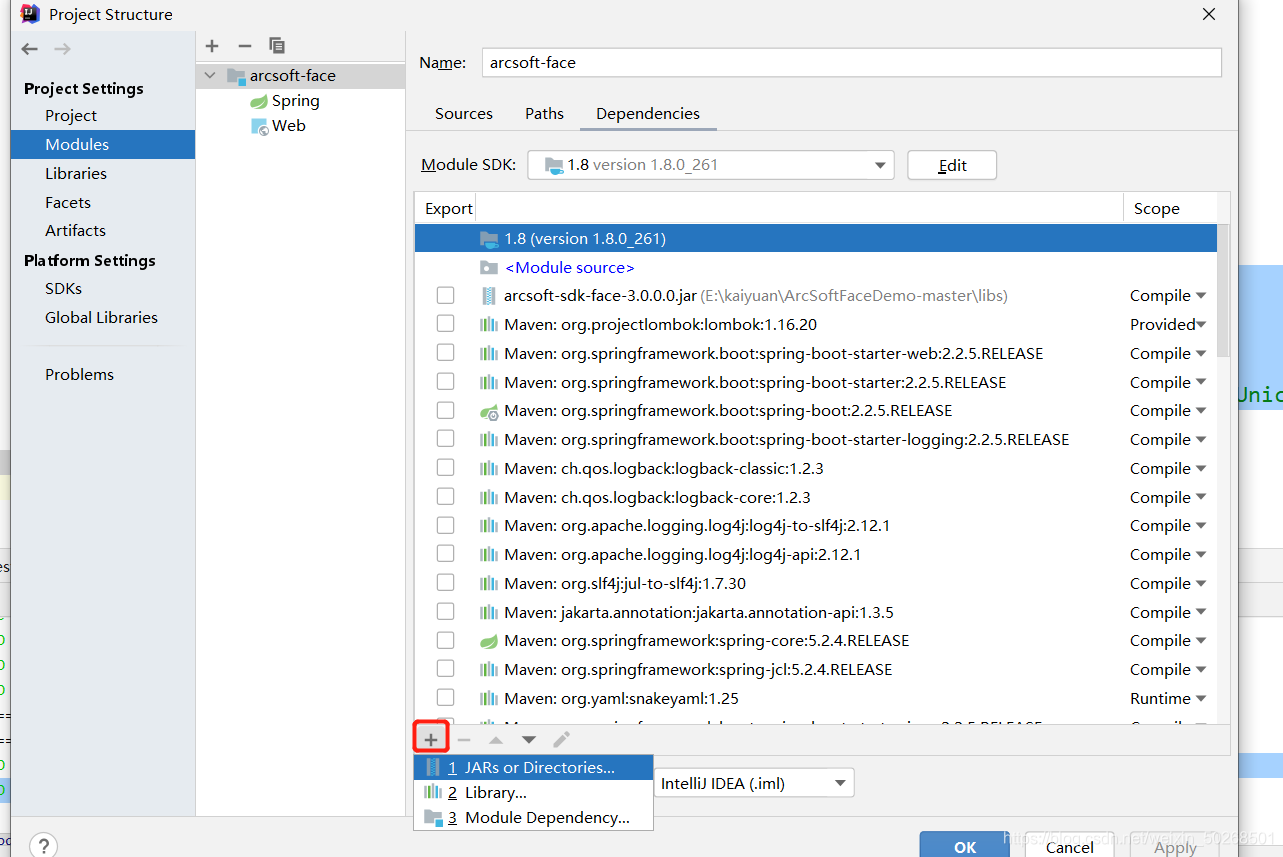Toggle export checkbox for arcsoft-sdk-face jar

click(x=445, y=296)
